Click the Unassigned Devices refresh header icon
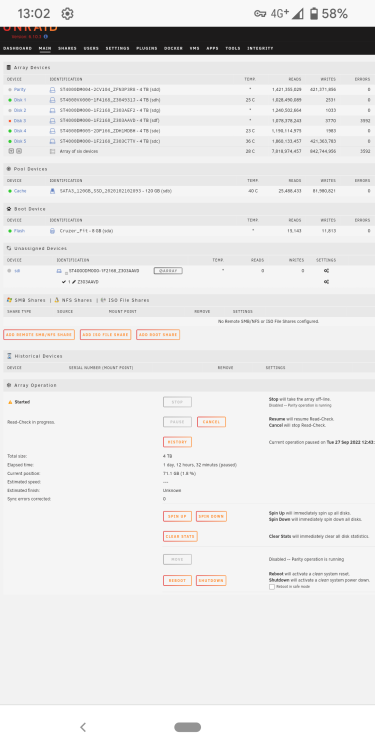The width and height of the screenshot is (375, 750). point(9,248)
